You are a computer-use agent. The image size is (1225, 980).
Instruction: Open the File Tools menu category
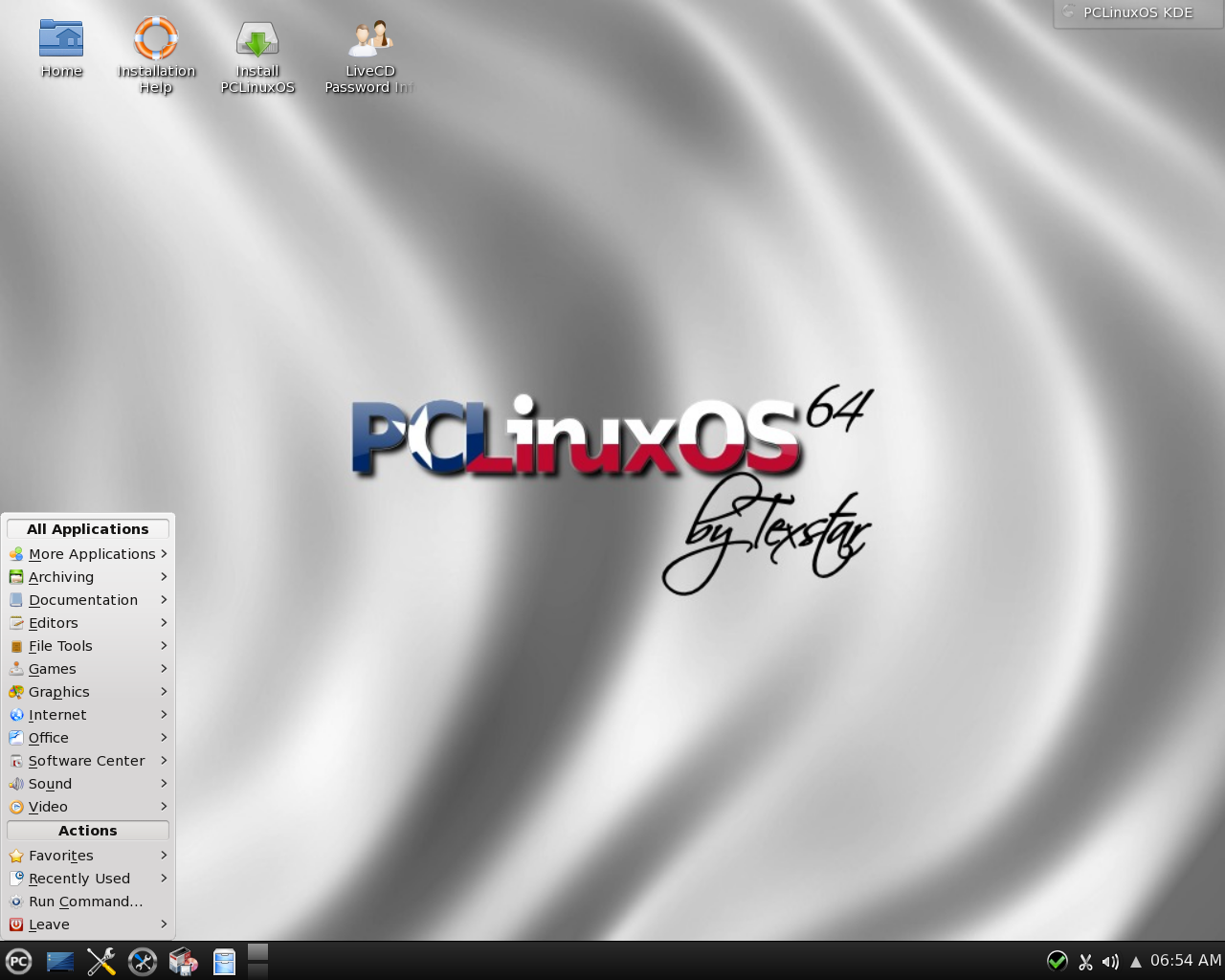tap(88, 646)
